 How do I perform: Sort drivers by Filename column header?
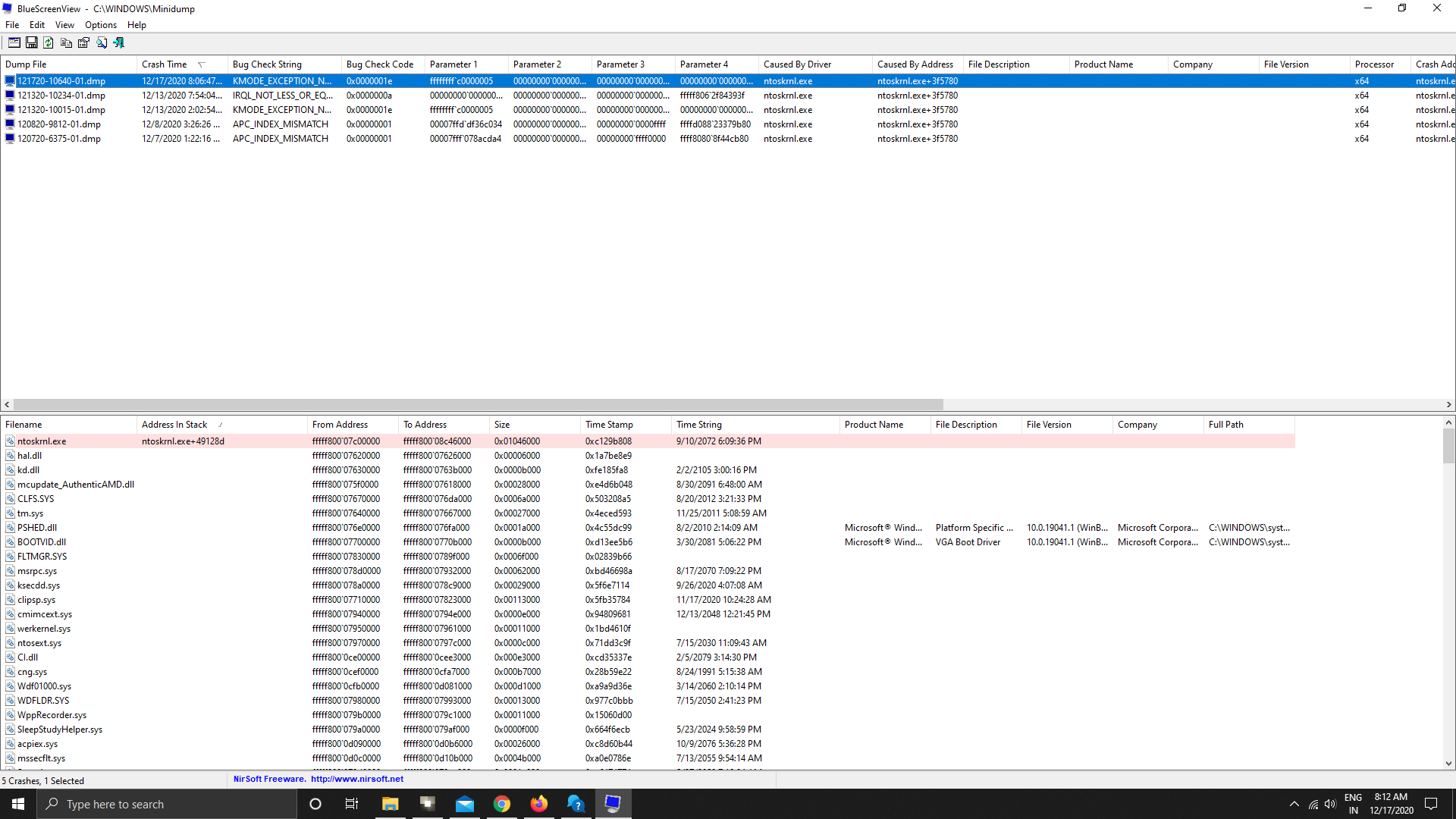point(68,425)
